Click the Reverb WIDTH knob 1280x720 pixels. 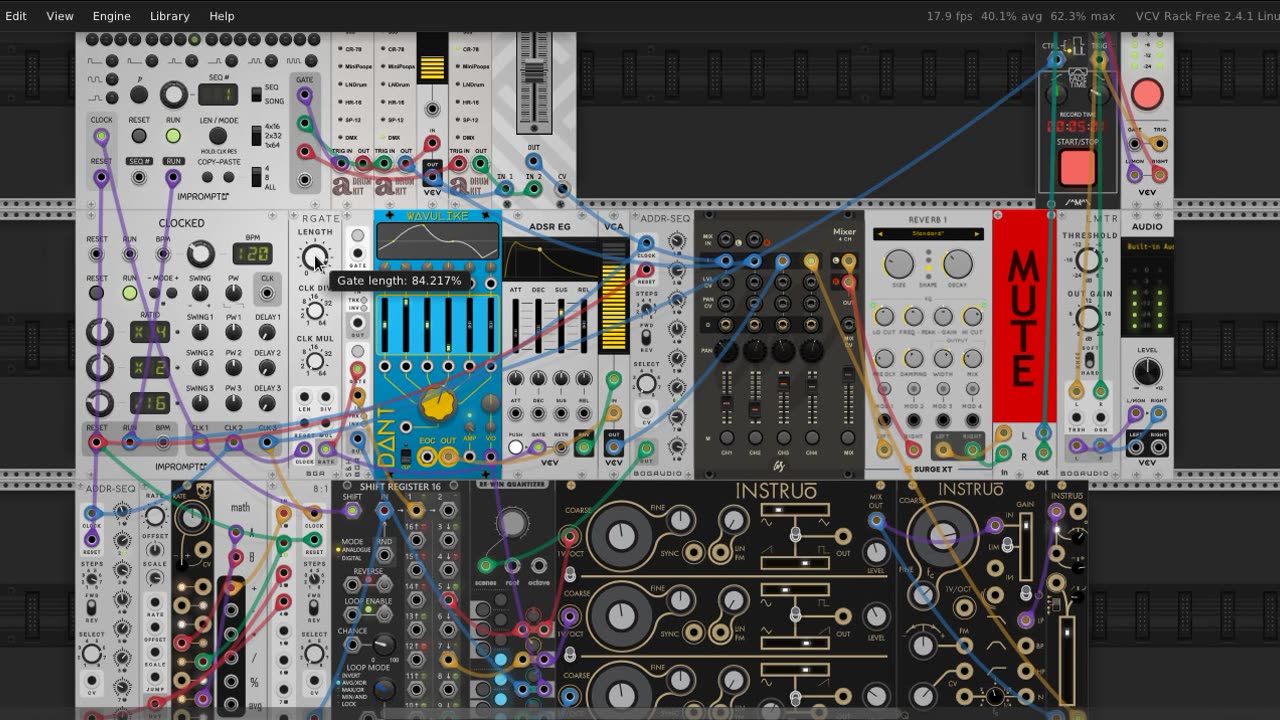click(x=943, y=358)
